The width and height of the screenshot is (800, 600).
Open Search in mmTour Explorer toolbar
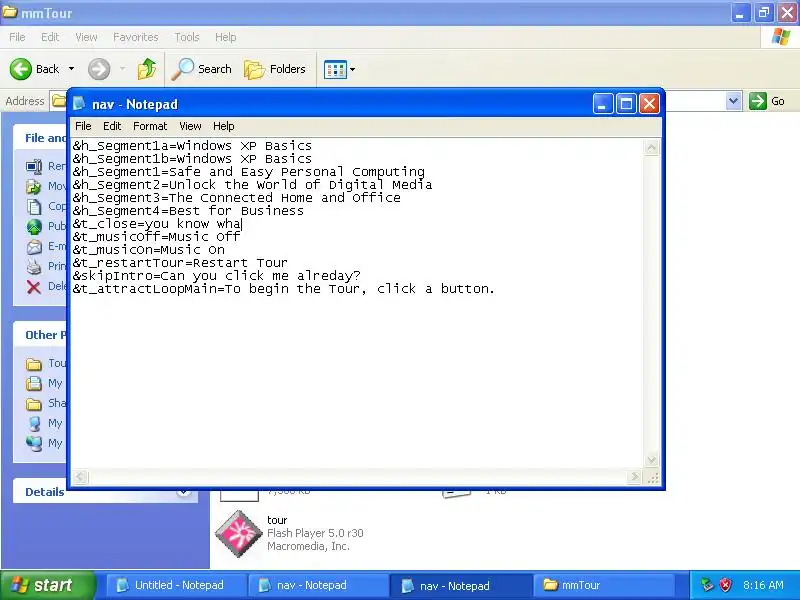[x=202, y=69]
